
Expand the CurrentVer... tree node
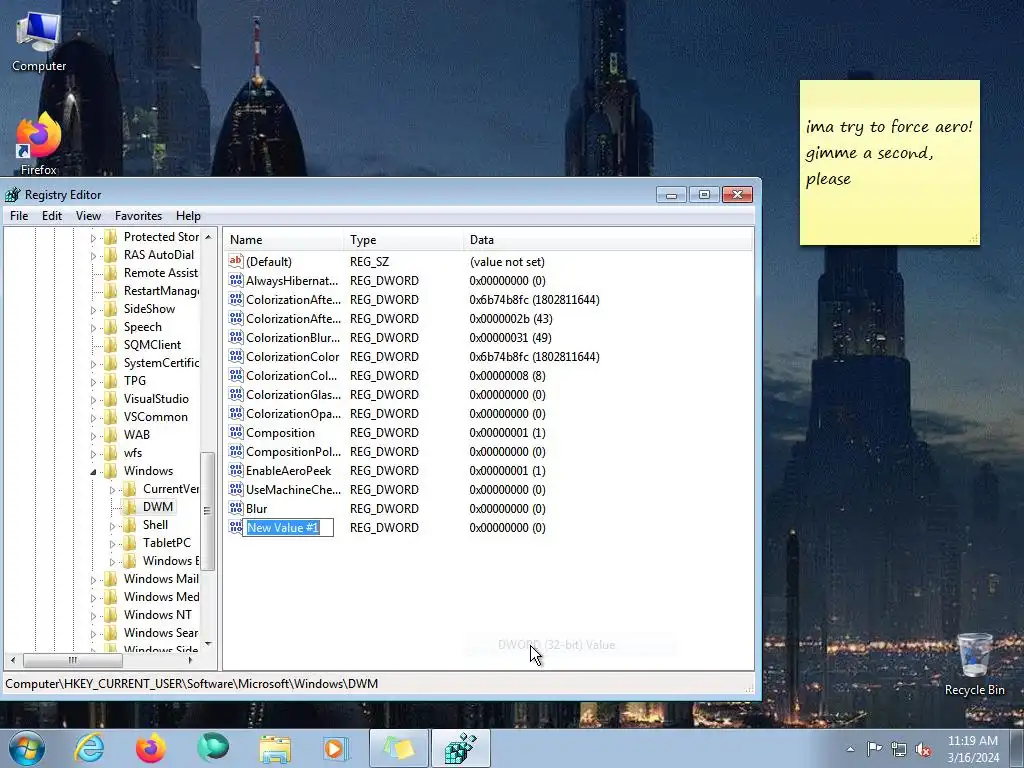coord(112,489)
